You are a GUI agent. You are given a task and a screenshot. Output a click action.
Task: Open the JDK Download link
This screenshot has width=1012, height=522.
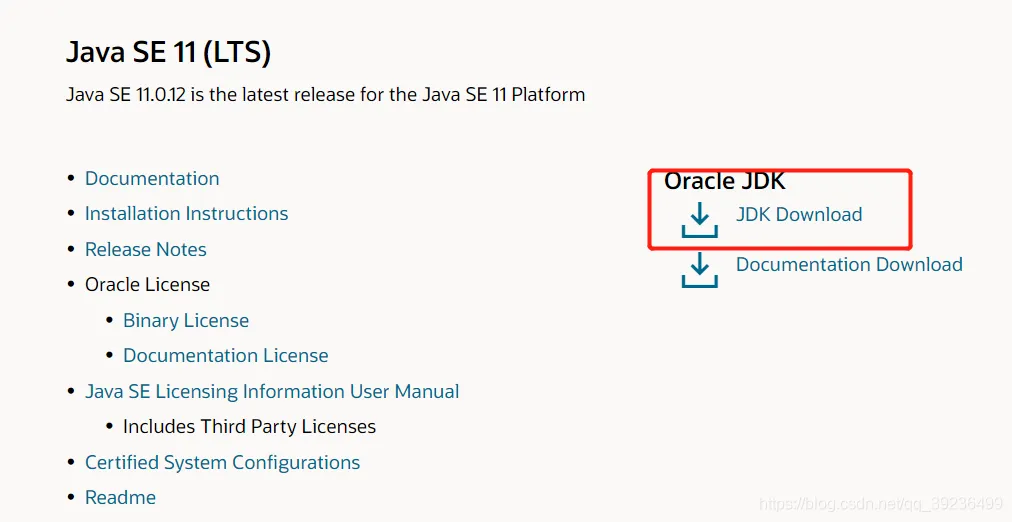(799, 214)
